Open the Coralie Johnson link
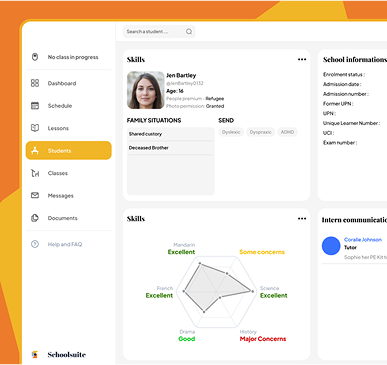The height and width of the screenshot is (365, 387). pos(363,240)
